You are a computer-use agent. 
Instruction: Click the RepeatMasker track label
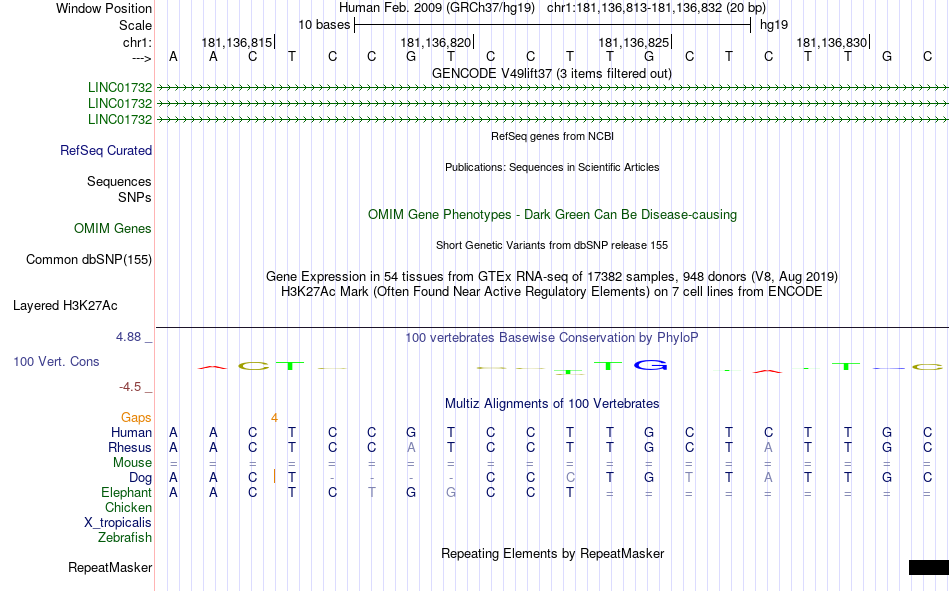coord(110,567)
